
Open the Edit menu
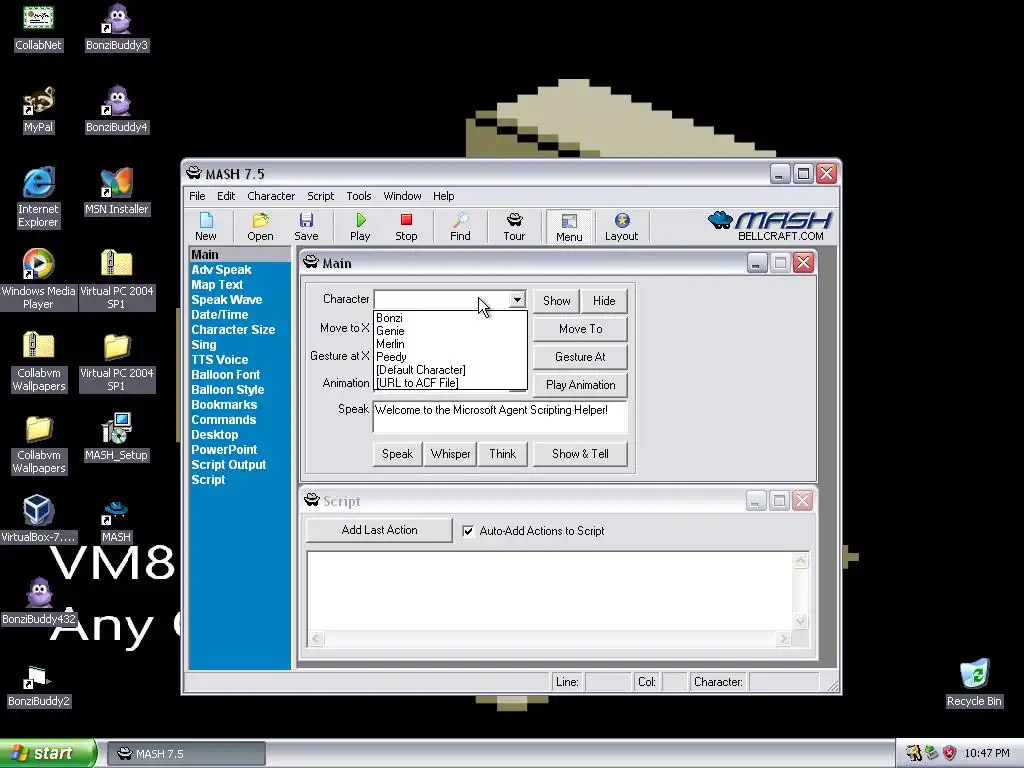tap(226, 196)
